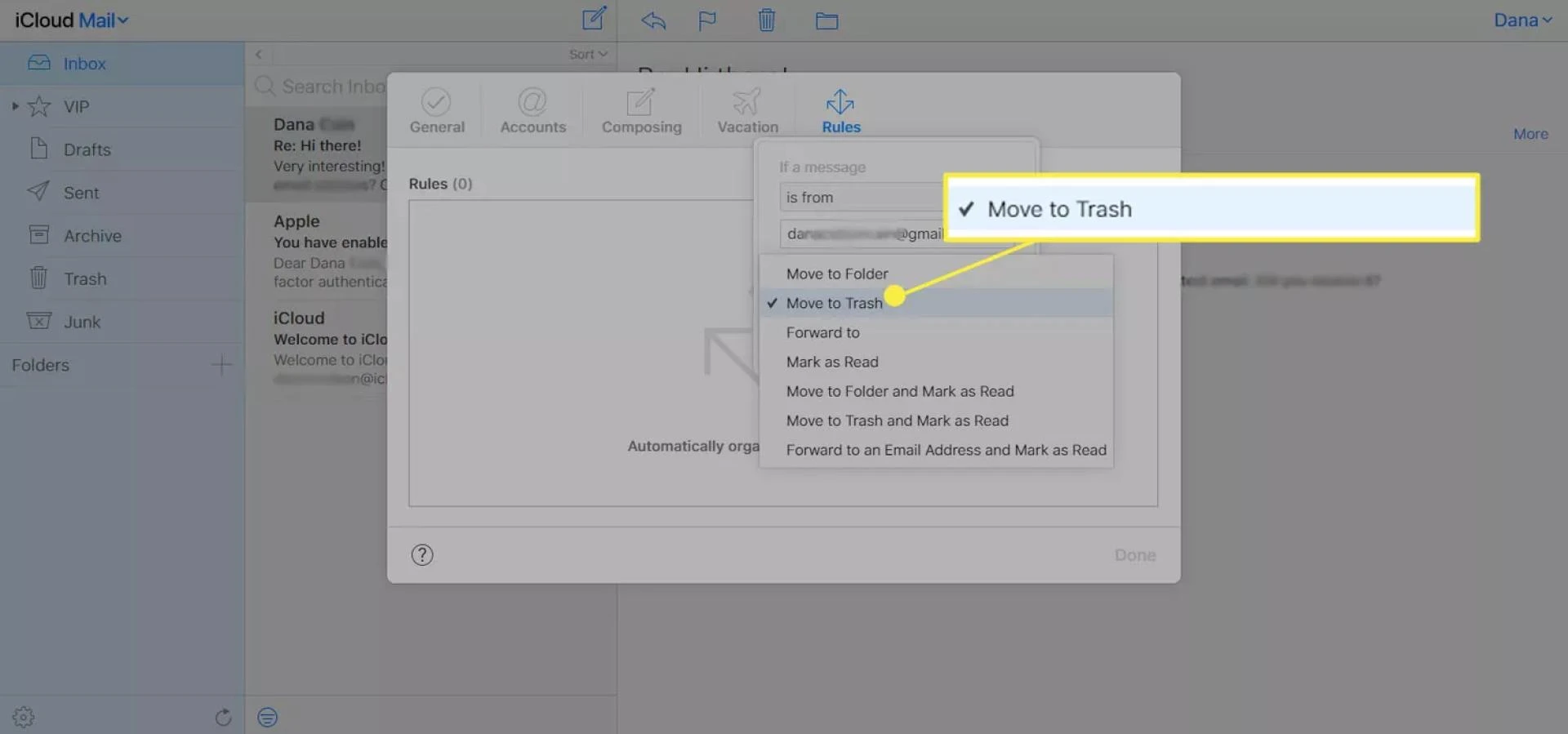Click the refresh mail icon
This screenshot has height=734, width=1568.
click(x=223, y=717)
